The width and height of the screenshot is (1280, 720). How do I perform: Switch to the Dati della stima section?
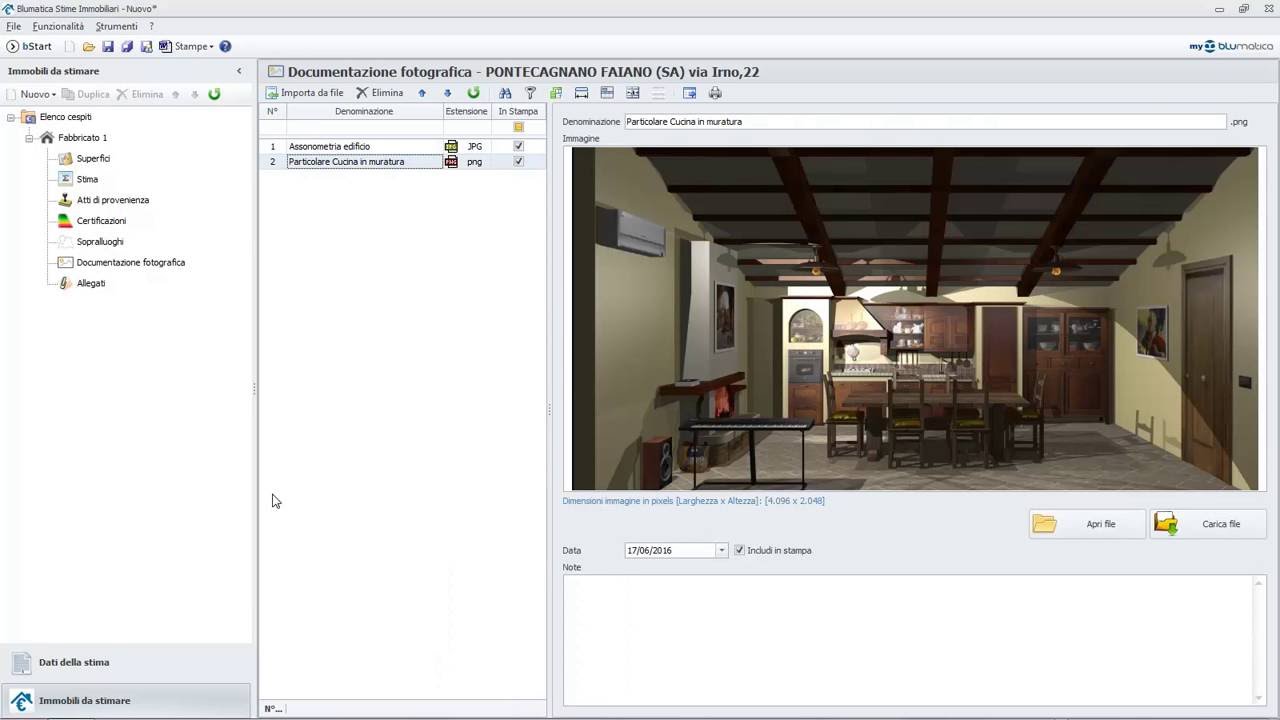click(x=125, y=662)
